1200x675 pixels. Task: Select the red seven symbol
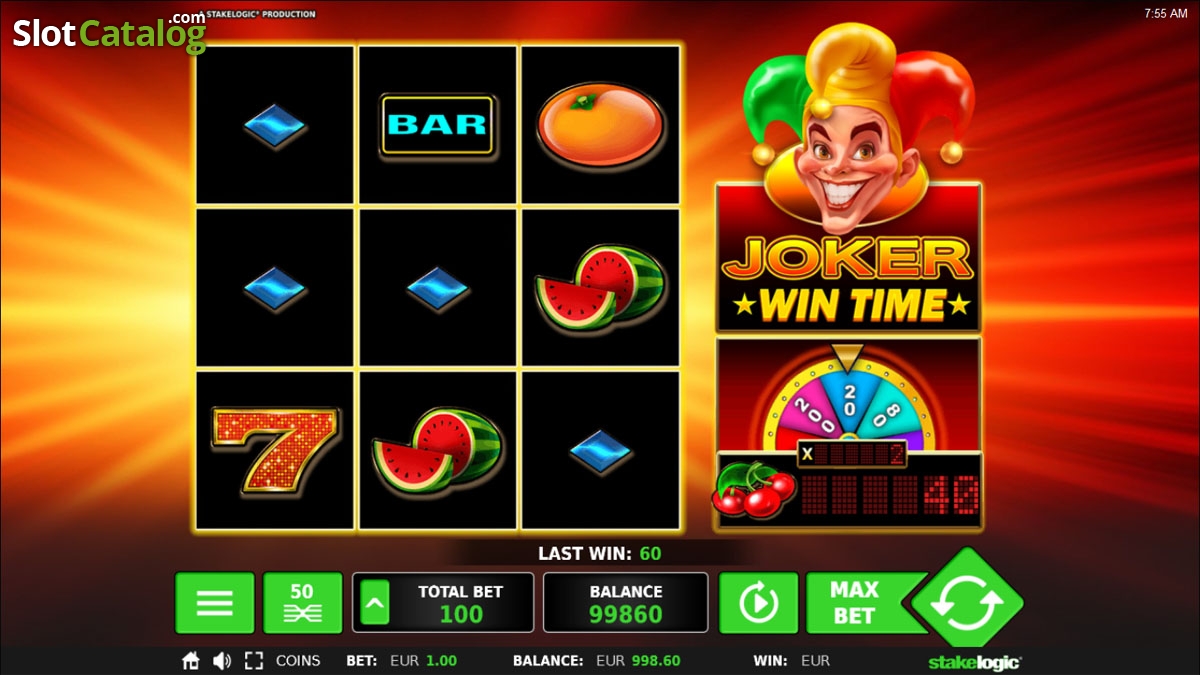tap(275, 450)
